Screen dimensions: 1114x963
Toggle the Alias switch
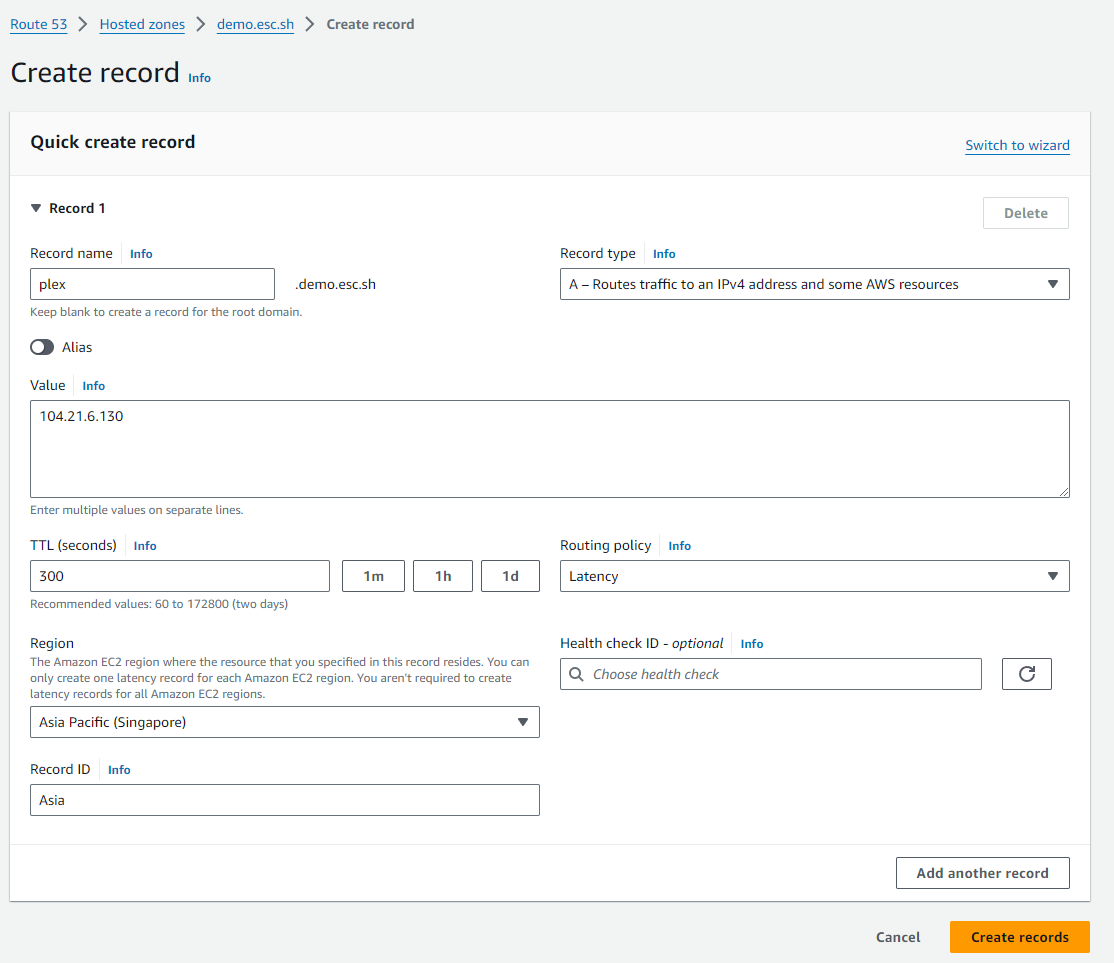[42, 347]
